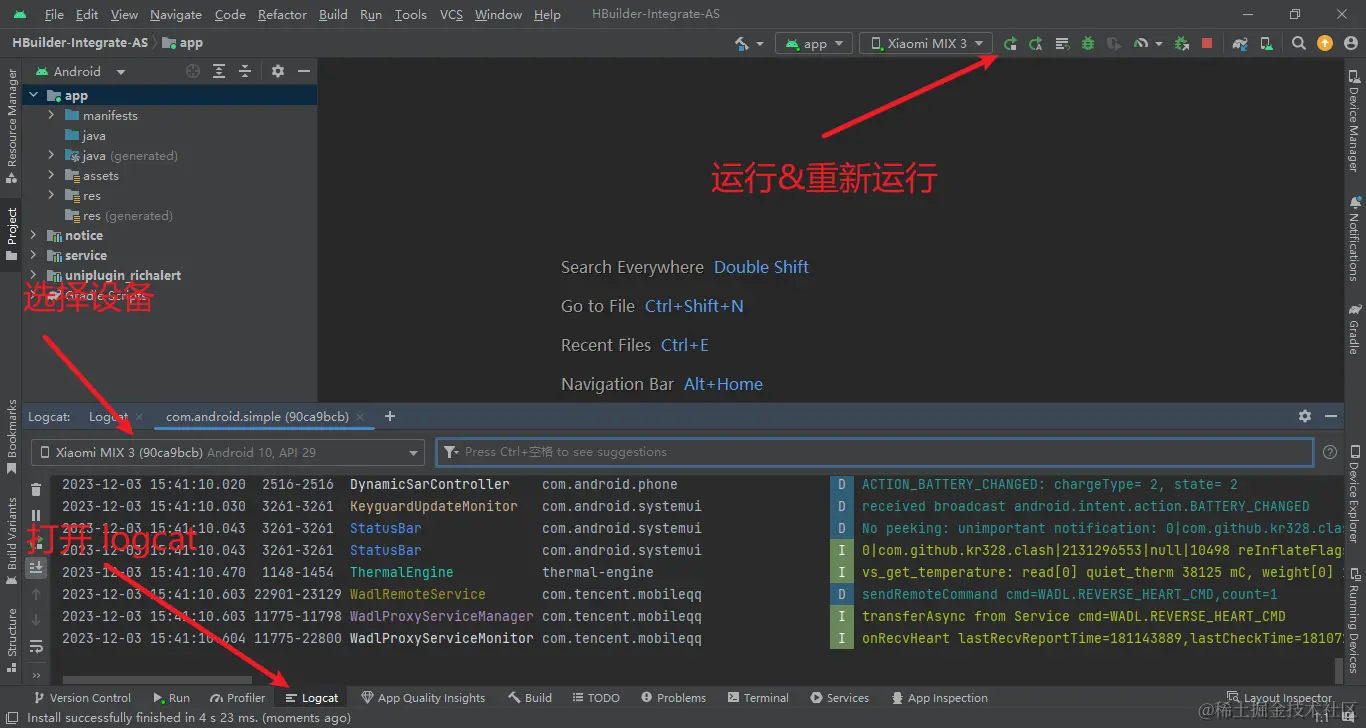
Task: Click the Profile app gauge icon
Action: (x=1141, y=43)
